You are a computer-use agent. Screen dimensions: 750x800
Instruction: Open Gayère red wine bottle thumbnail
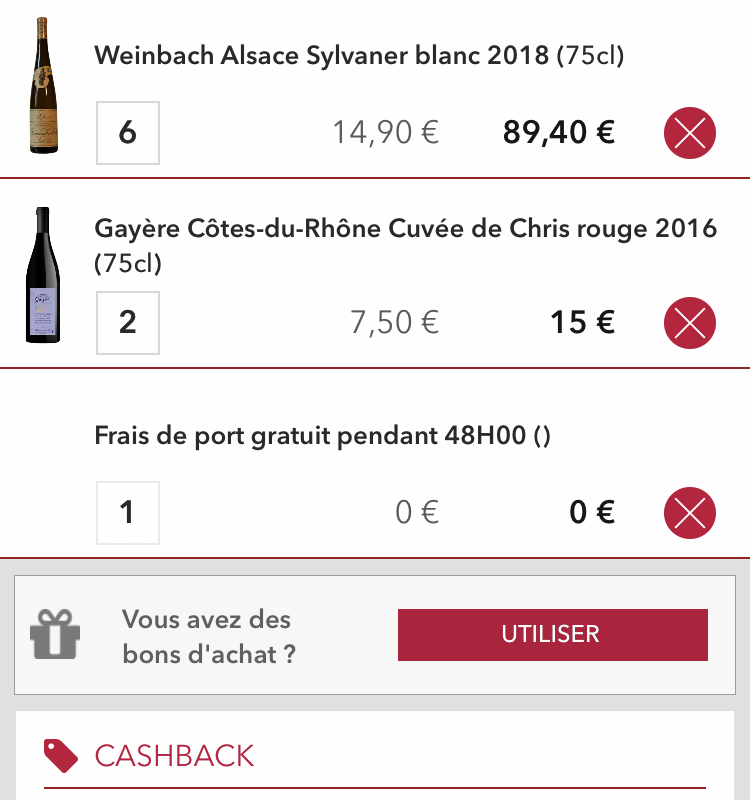pos(43,274)
